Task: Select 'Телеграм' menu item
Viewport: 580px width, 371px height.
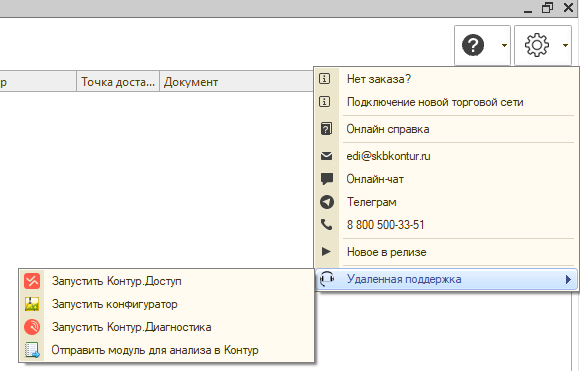Action: pyautogui.click(x=446, y=202)
